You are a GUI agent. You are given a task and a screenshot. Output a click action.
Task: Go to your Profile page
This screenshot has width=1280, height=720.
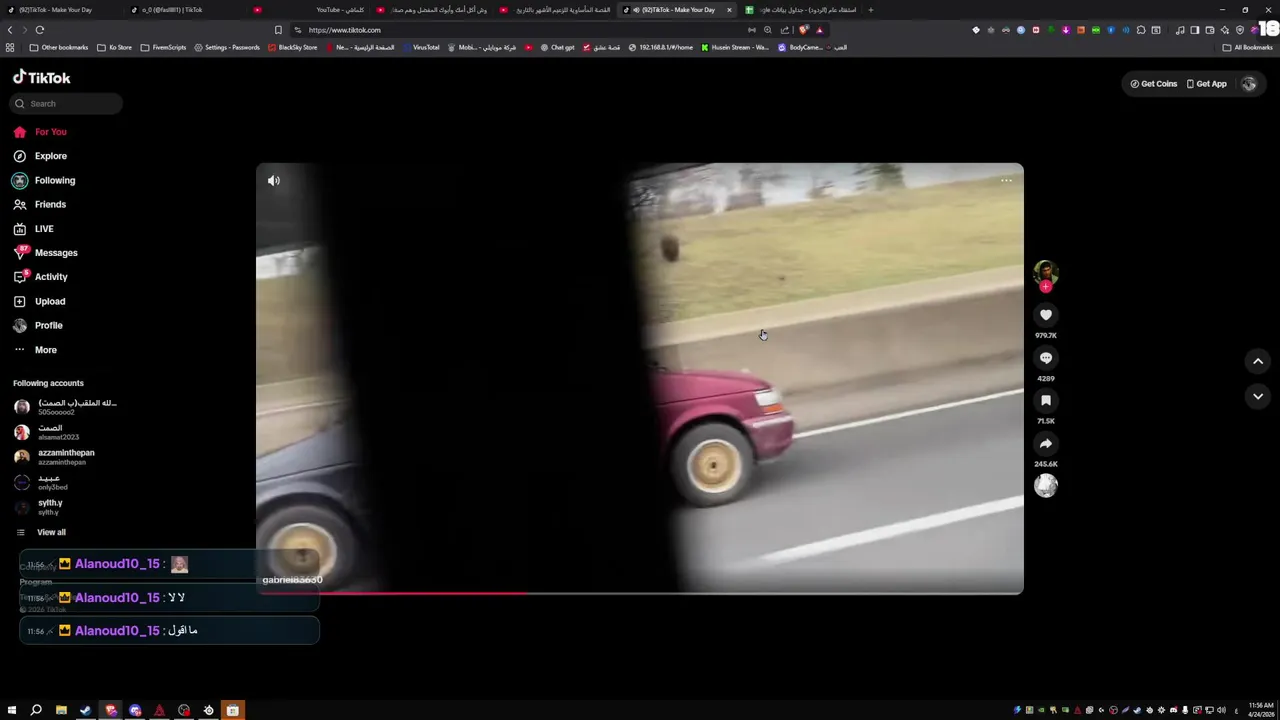[x=38, y=325]
